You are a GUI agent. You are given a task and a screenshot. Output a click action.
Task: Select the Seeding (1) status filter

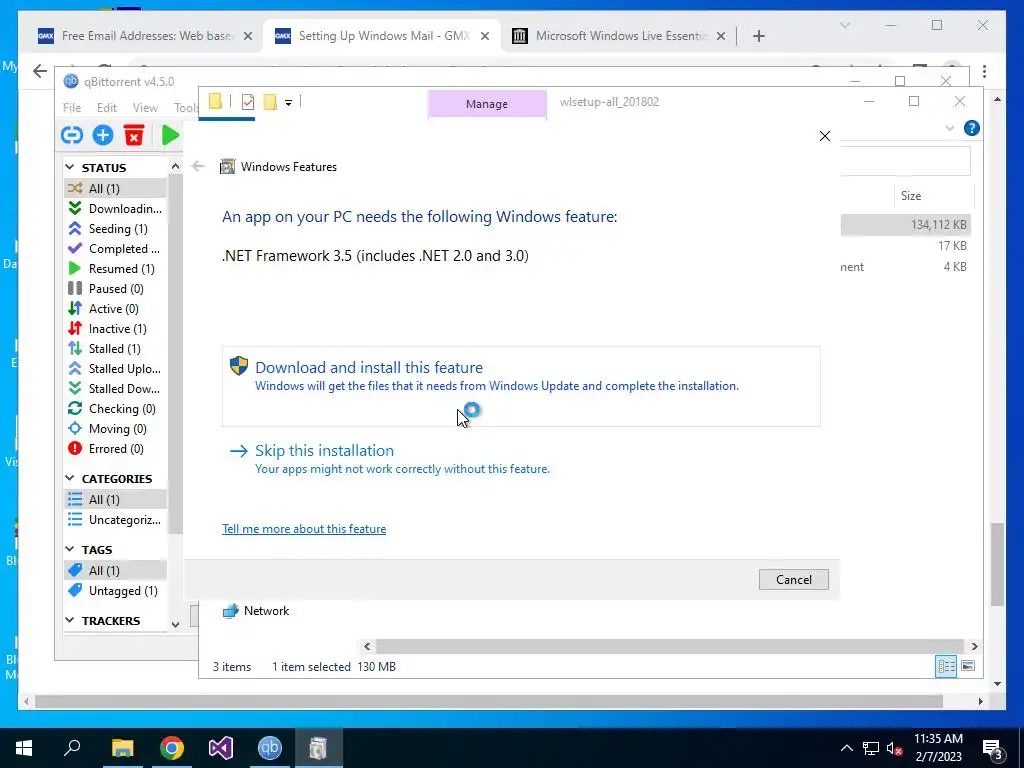pos(116,229)
